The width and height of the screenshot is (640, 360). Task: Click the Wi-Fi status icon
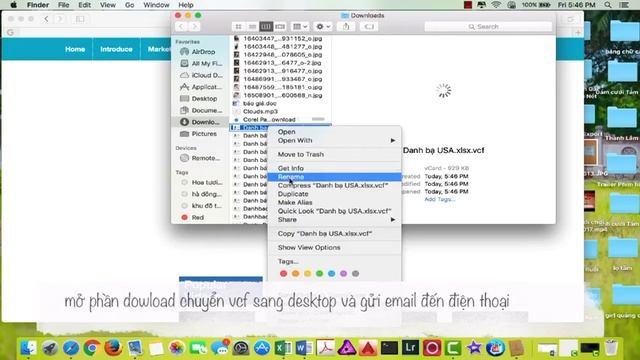[496, 5]
